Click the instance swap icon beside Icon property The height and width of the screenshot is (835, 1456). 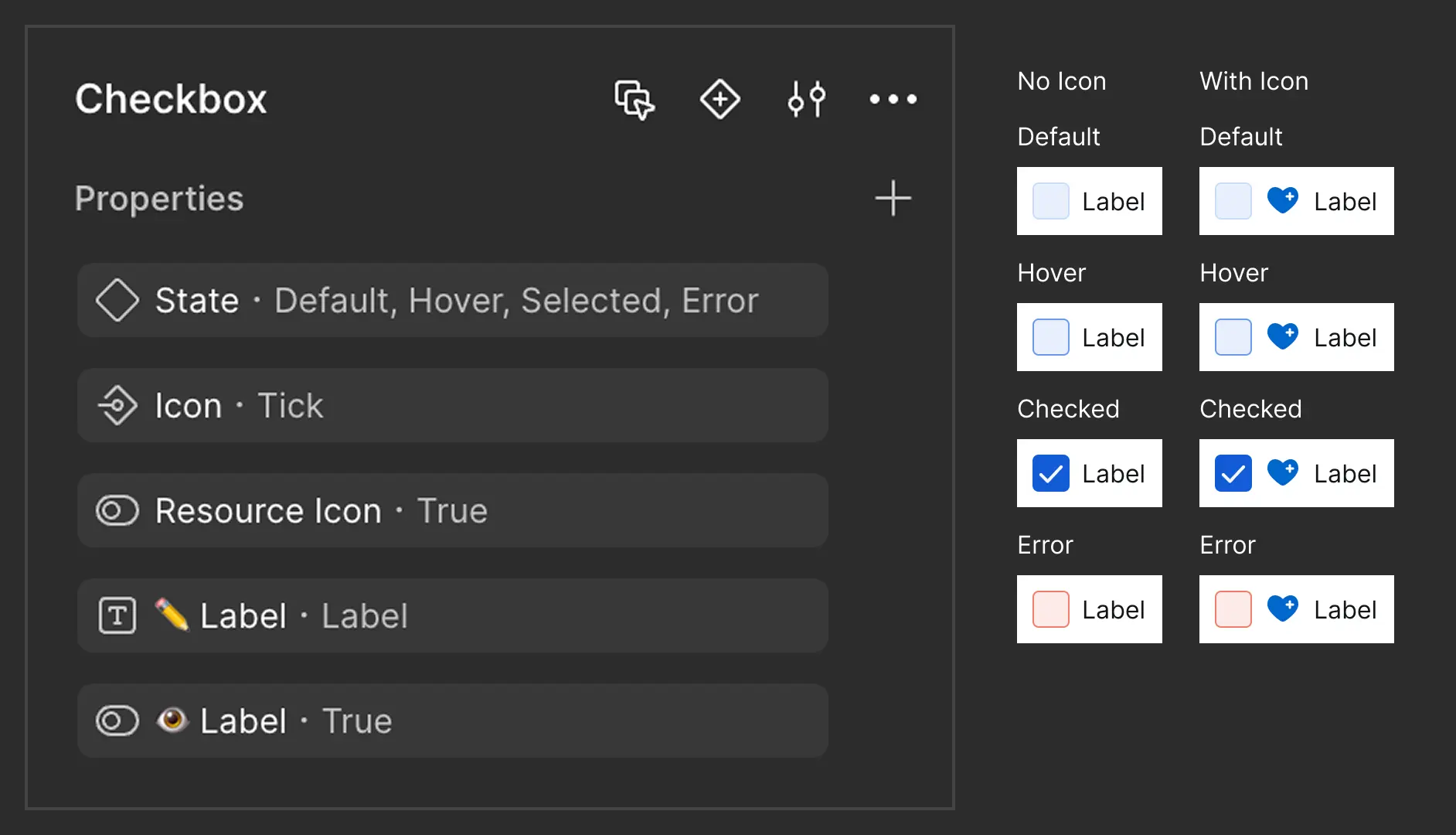(x=117, y=405)
